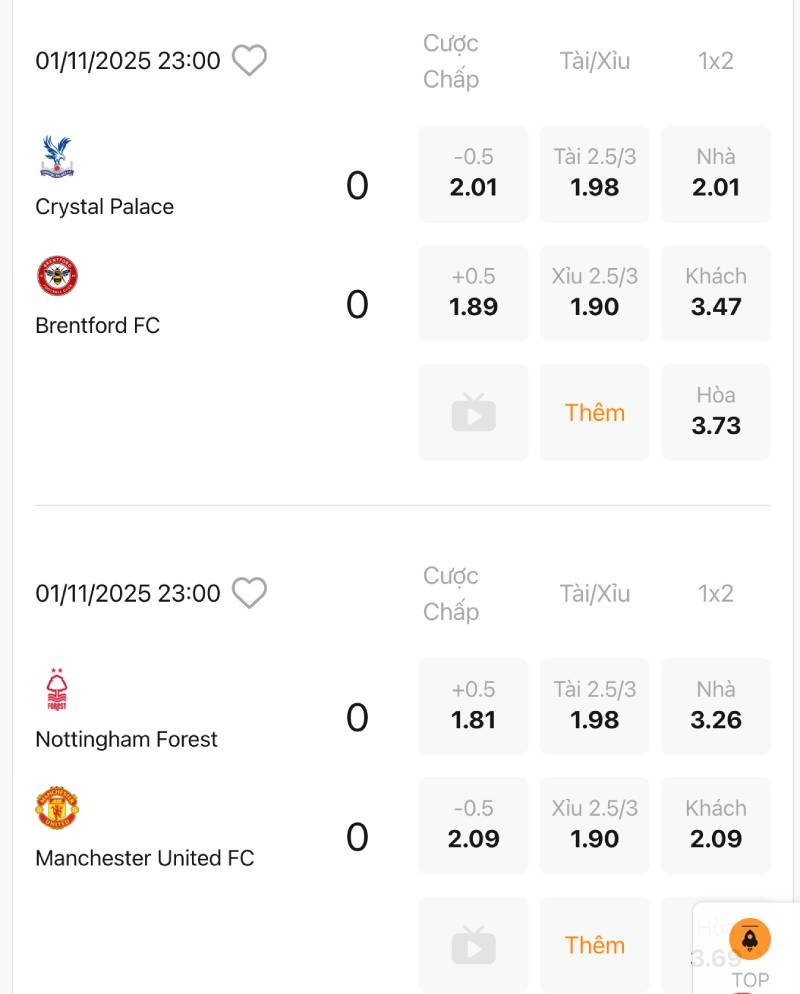Viewport: 800px width, 994px height.
Task: Pick Hòa draw odds 3.73
Action: [x=716, y=412]
